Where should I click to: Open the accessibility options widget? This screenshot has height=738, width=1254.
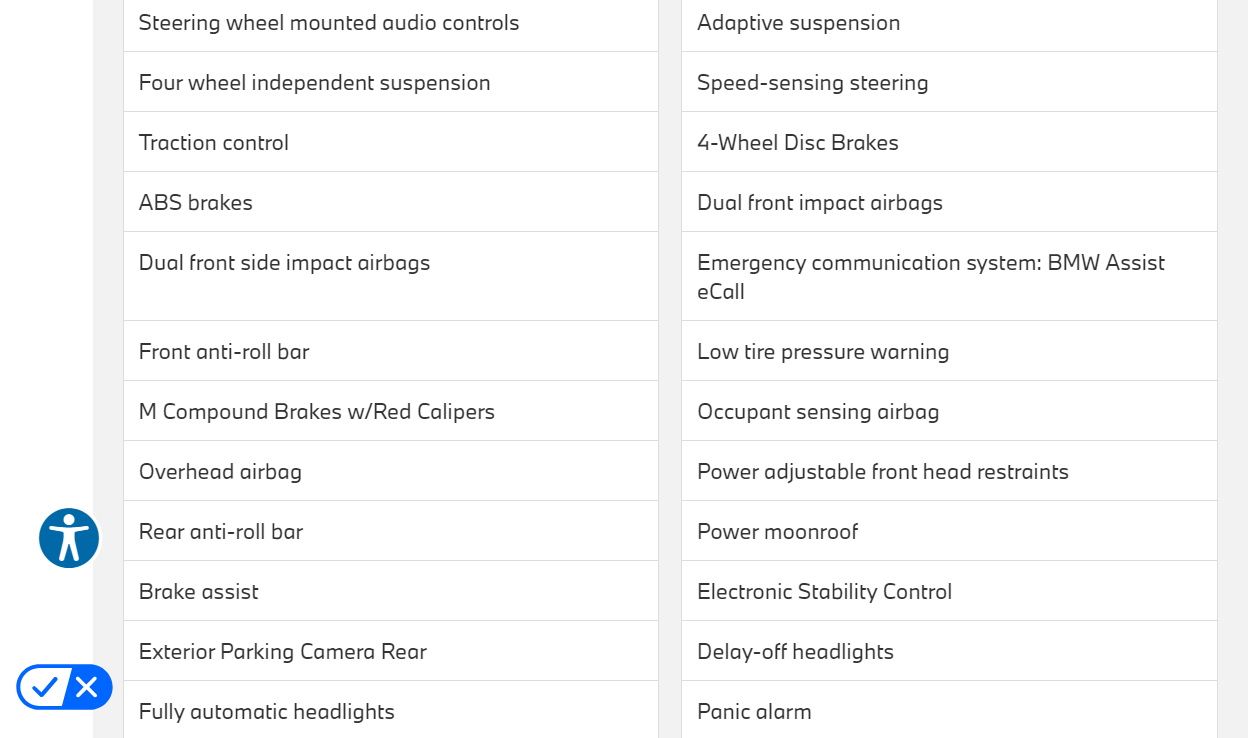[69, 538]
